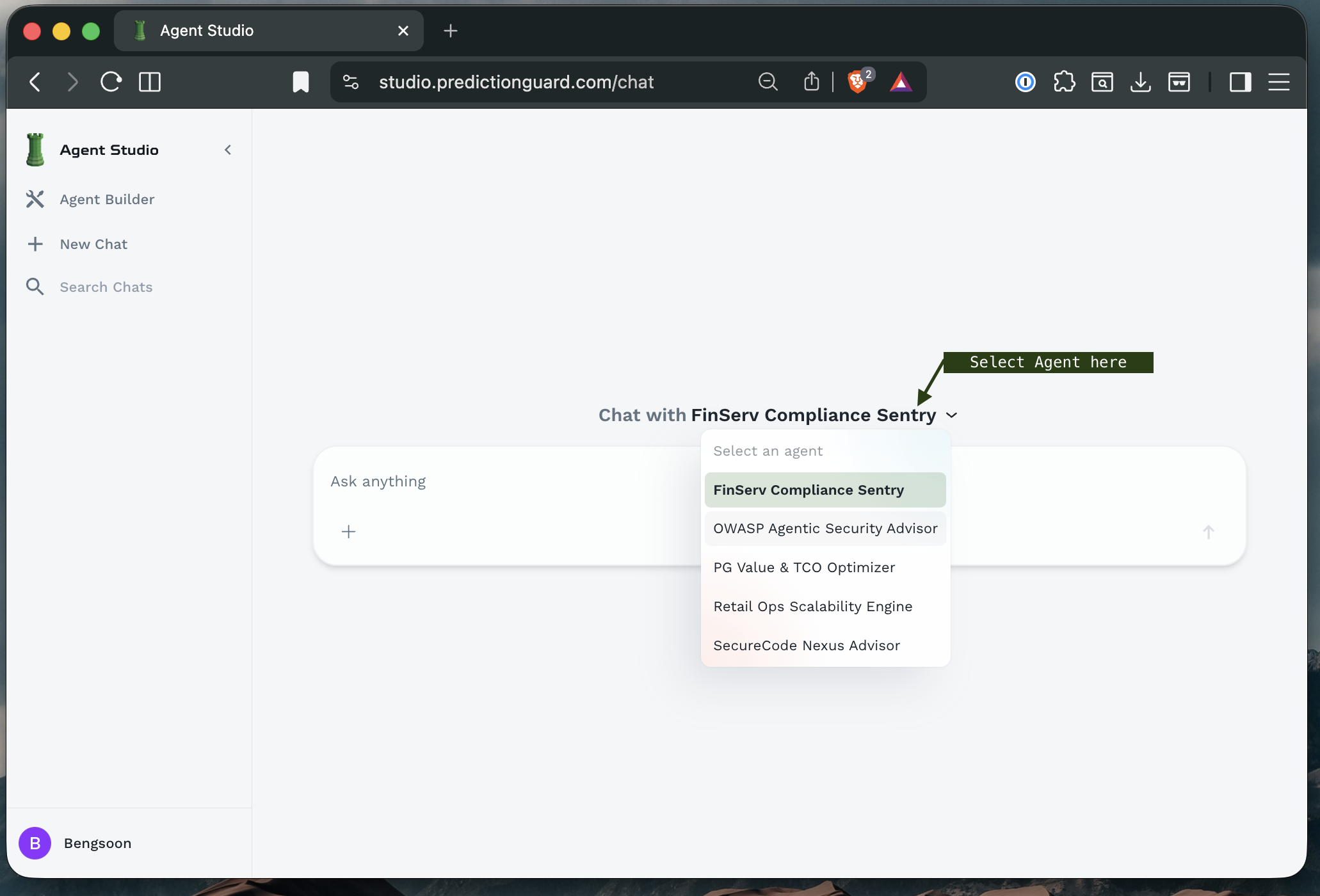Screen dimensions: 1320x896
Task: Click the browser downloads icon
Action: [x=1140, y=82]
